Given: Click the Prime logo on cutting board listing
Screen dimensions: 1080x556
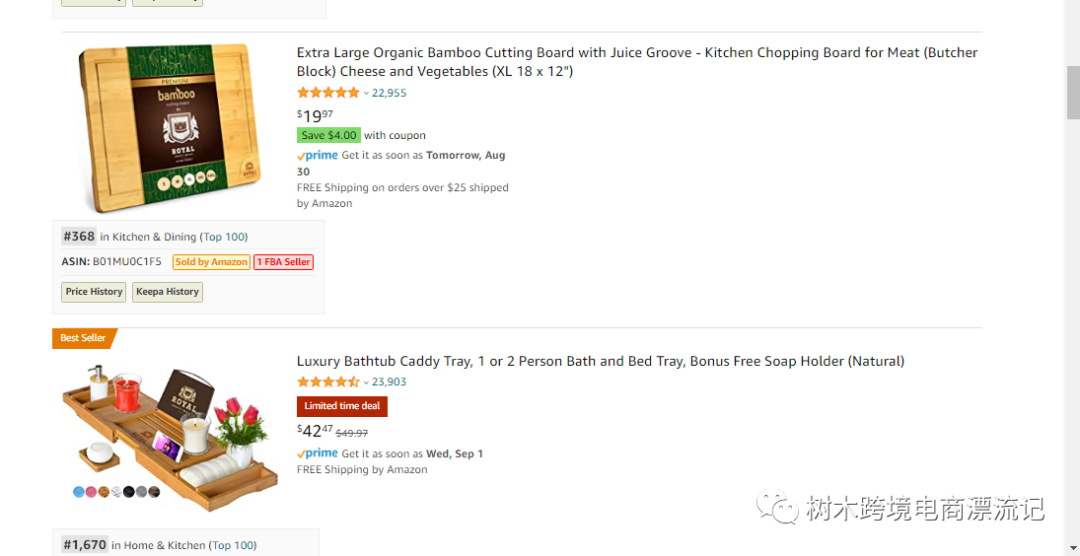Looking at the screenshot, I should tap(318, 156).
